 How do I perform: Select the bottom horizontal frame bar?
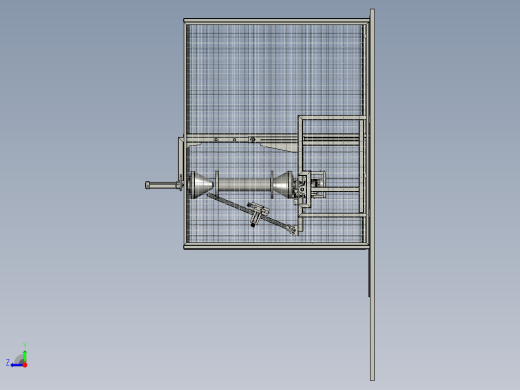pyautogui.click(x=277, y=246)
